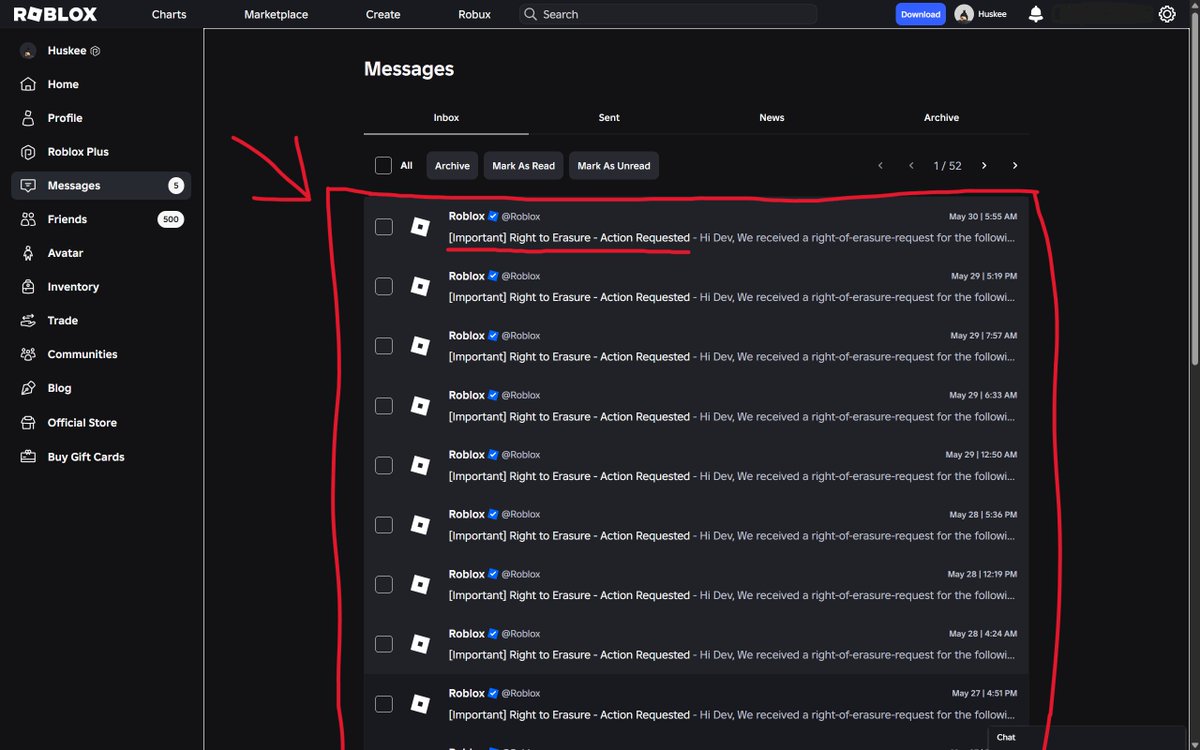Jump to last page of messages
Image resolution: width=1200 pixels, height=750 pixels.
point(1015,166)
